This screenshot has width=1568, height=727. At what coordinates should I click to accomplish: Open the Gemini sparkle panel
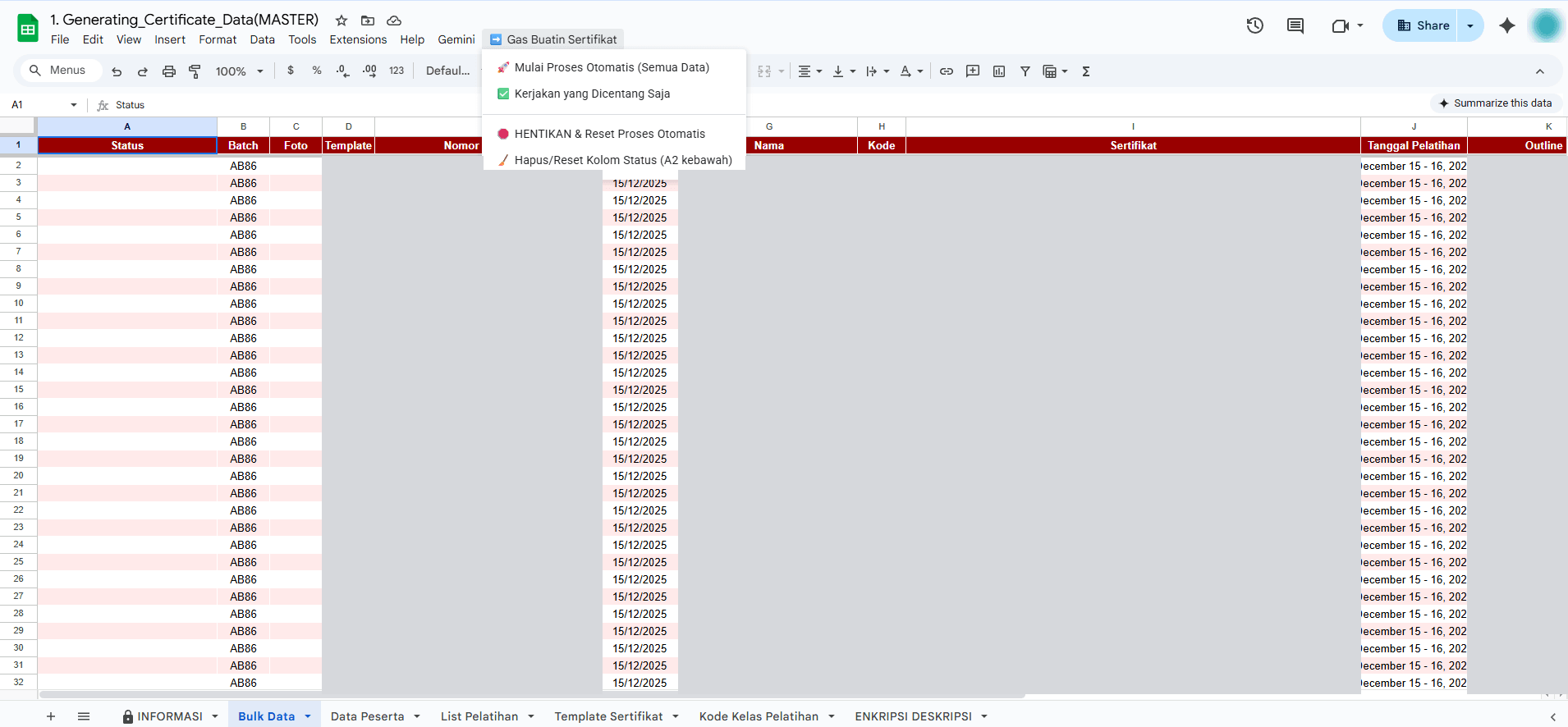pyautogui.click(x=1507, y=25)
